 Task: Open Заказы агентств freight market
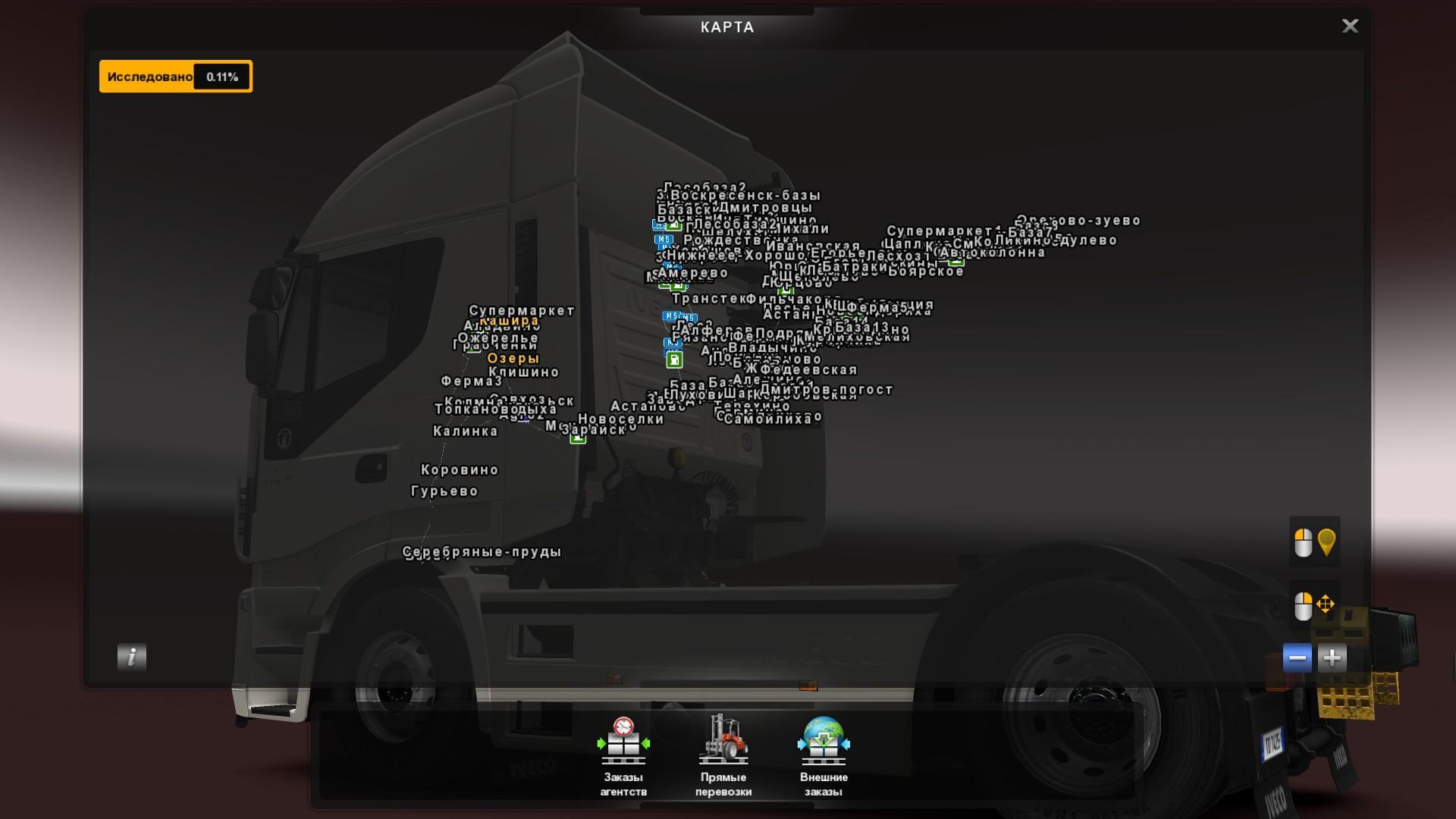[x=623, y=742]
